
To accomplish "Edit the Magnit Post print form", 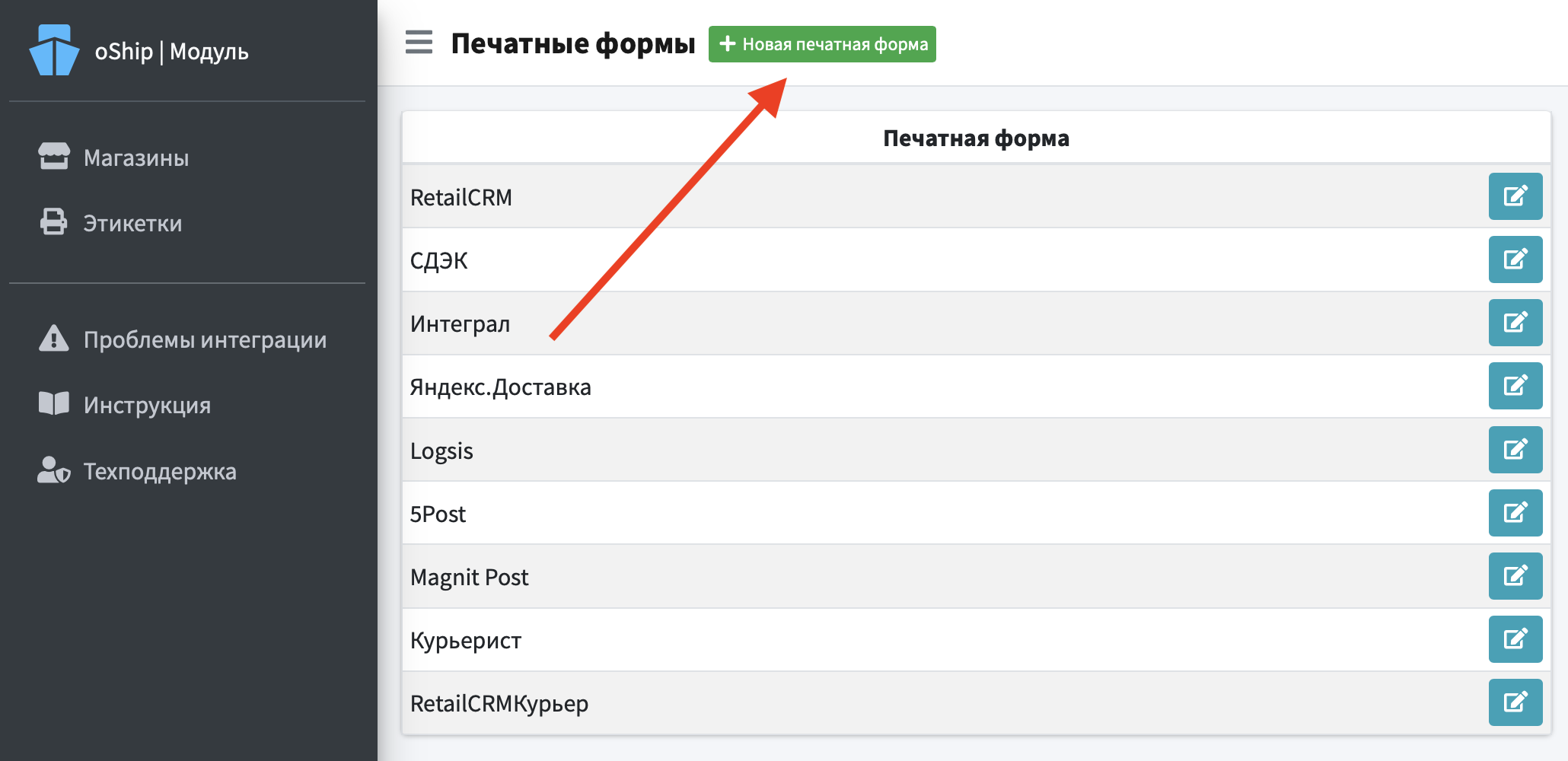I will (1515, 576).
